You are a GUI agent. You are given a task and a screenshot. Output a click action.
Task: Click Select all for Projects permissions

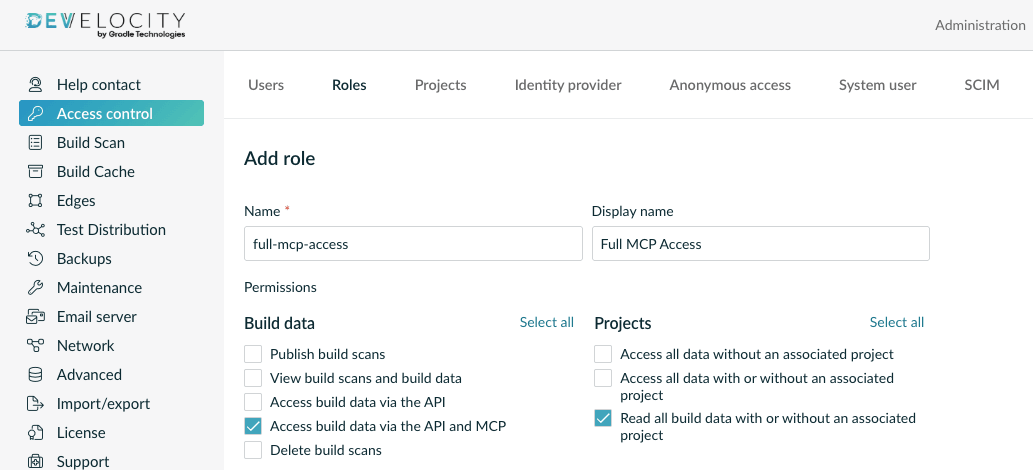897,322
